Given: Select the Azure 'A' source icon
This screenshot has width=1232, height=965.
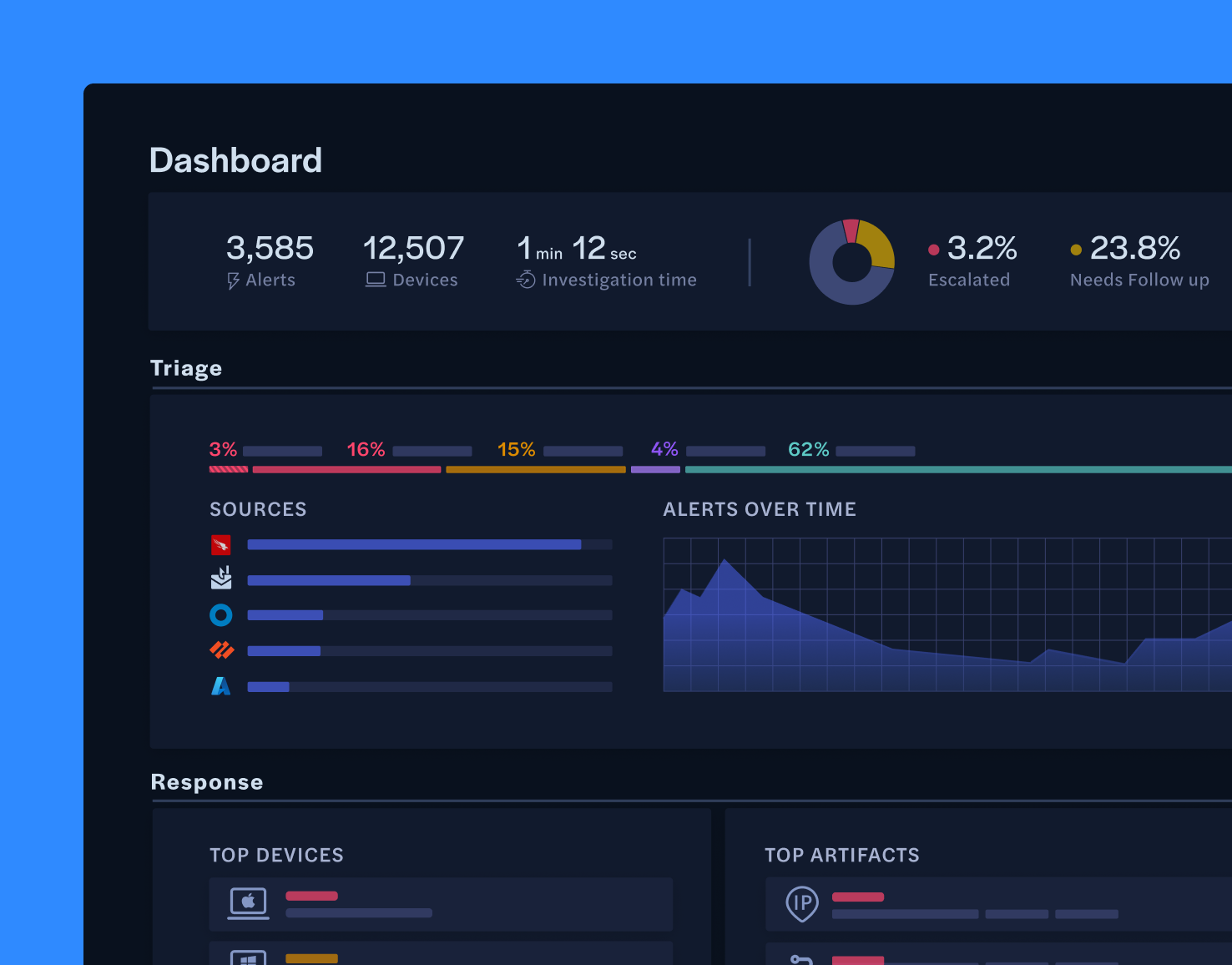Looking at the screenshot, I should pos(221,686).
